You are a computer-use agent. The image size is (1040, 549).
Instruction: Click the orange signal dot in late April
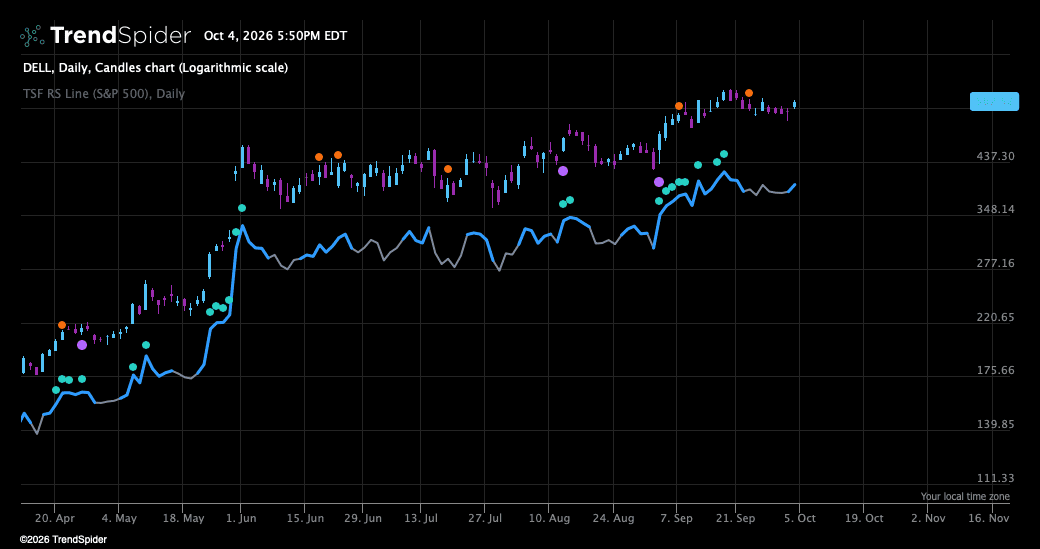[x=62, y=325]
